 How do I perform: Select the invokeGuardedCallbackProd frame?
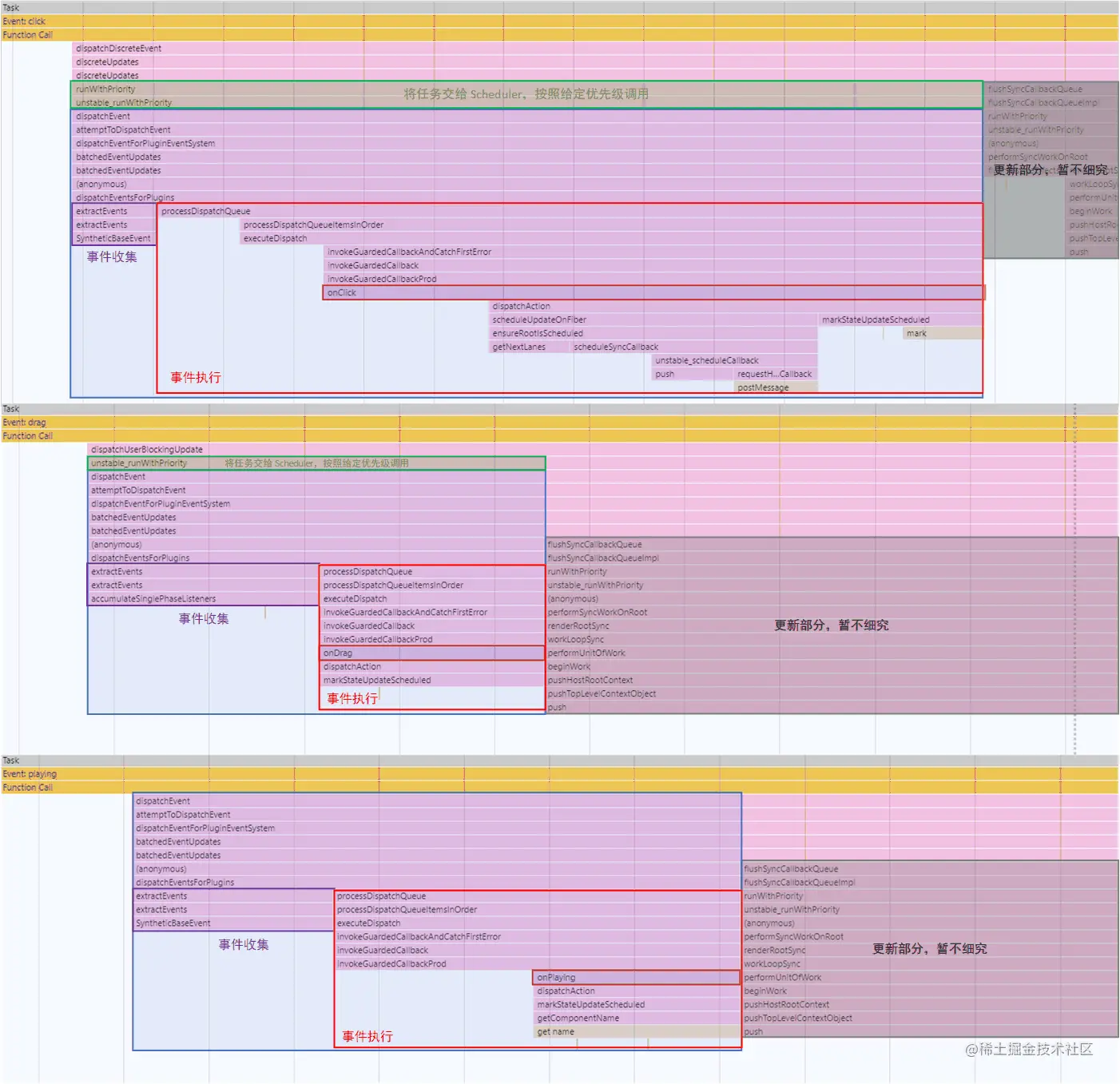[375, 279]
